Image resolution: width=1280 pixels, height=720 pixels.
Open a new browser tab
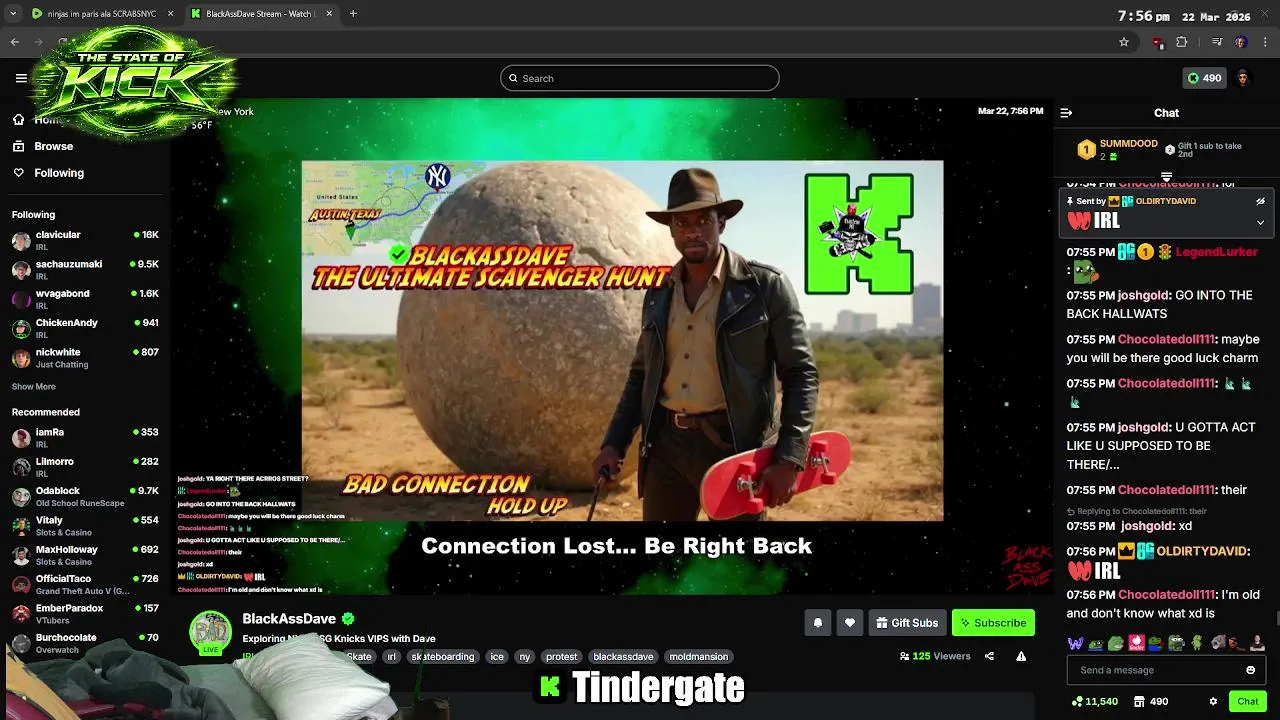point(353,14)
